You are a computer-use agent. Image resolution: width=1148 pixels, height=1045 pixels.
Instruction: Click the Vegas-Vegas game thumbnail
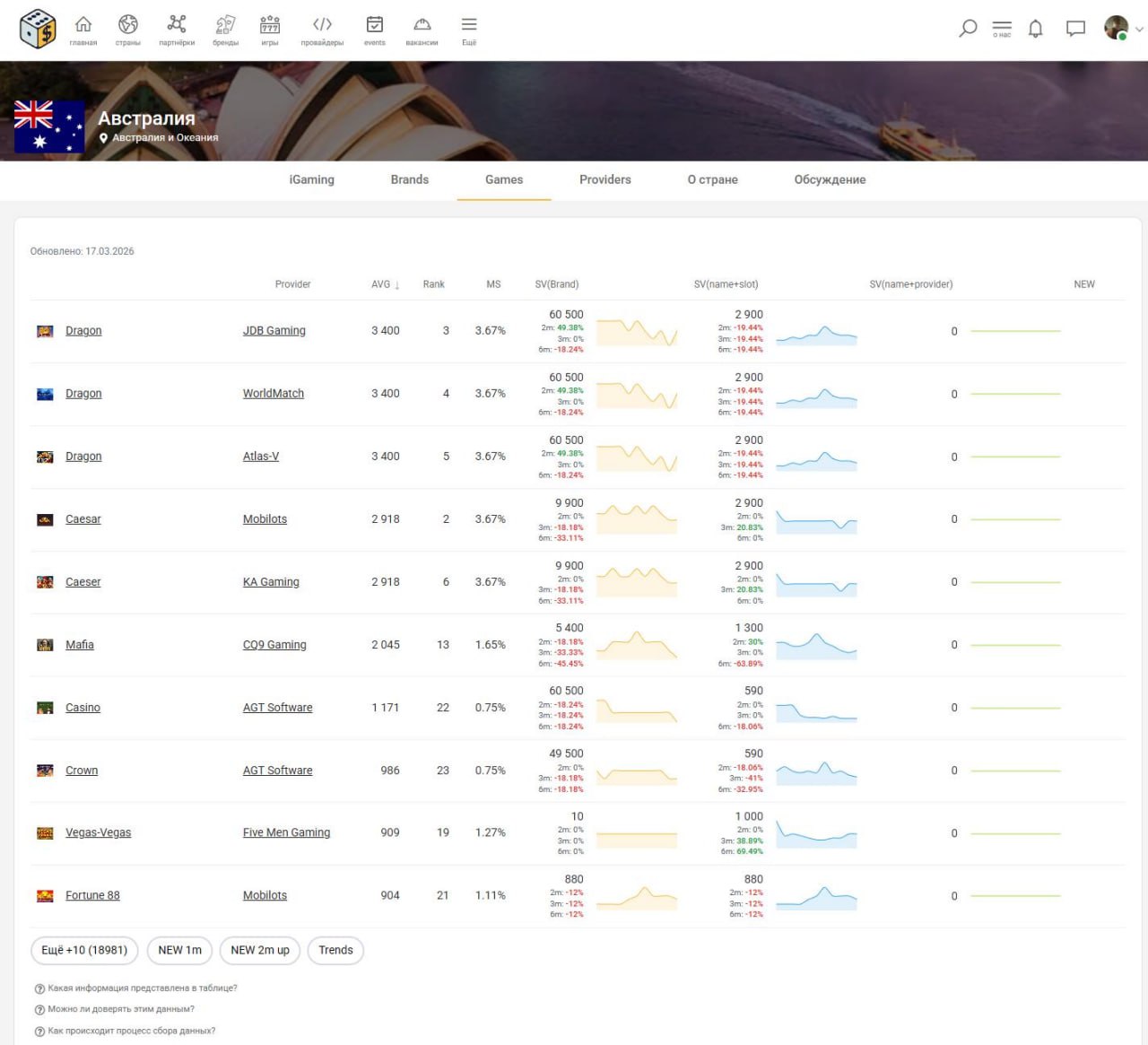click(x=45, y=833)
